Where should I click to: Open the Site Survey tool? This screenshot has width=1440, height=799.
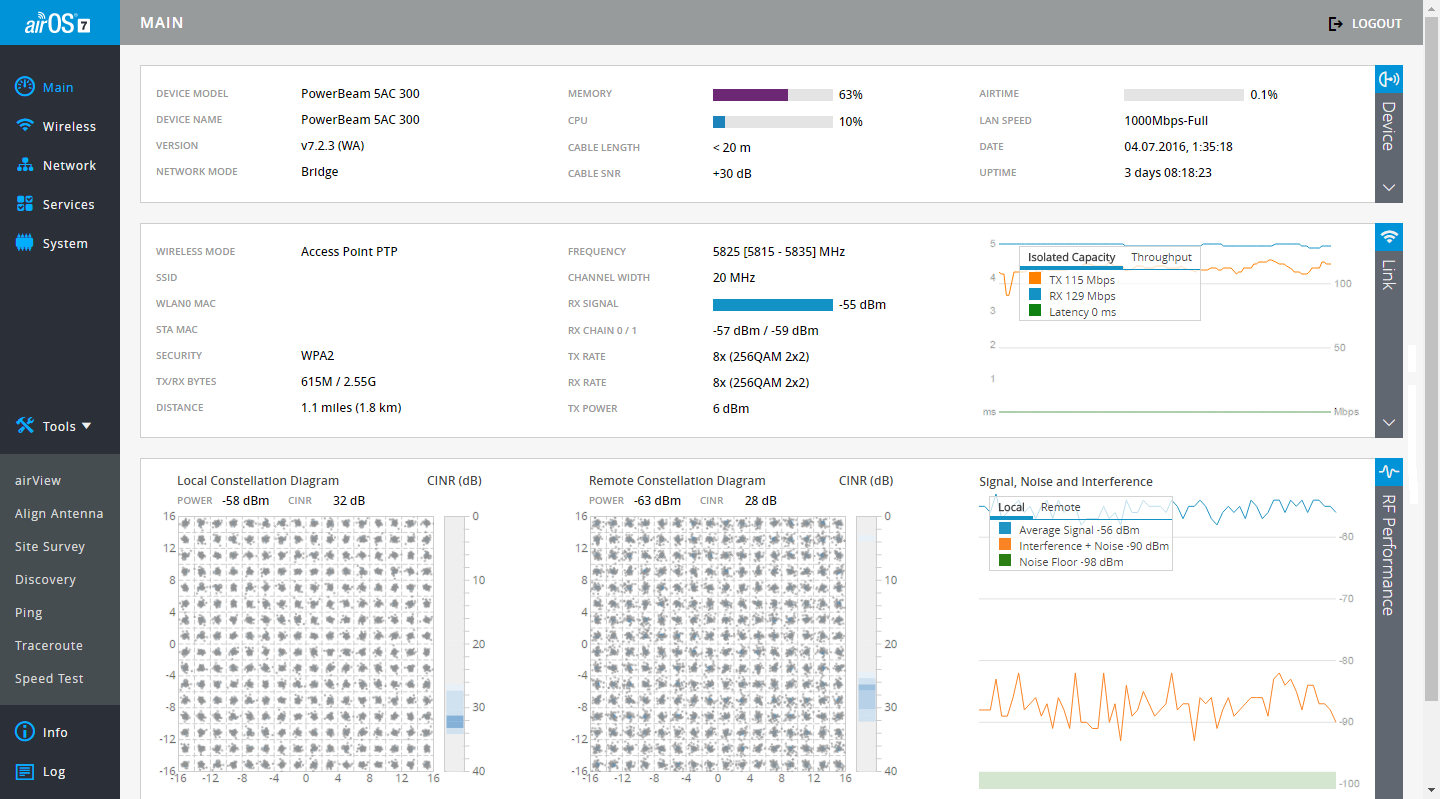(x=50, y=547)
